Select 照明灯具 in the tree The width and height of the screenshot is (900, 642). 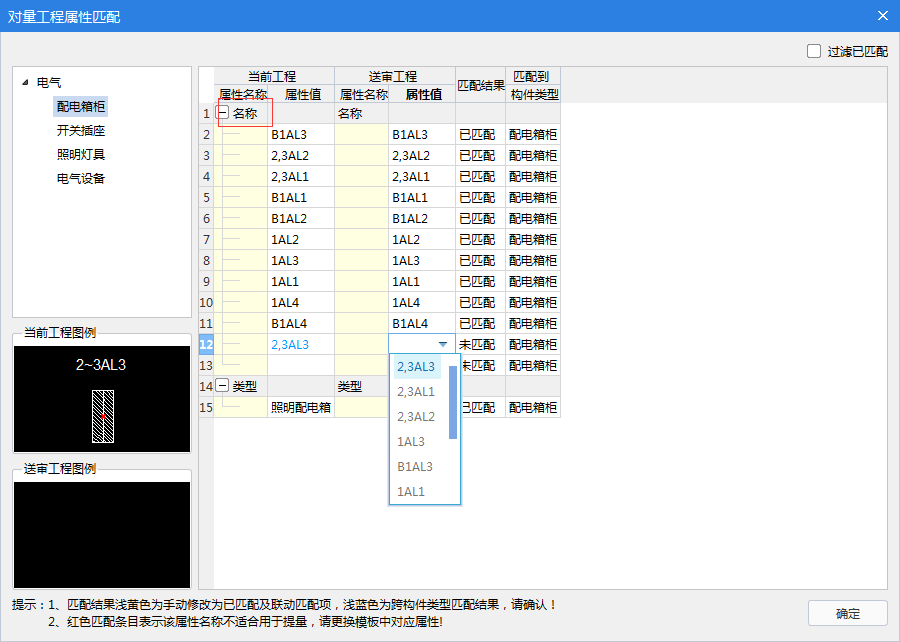pyautogui.click(x=81, y=155)
